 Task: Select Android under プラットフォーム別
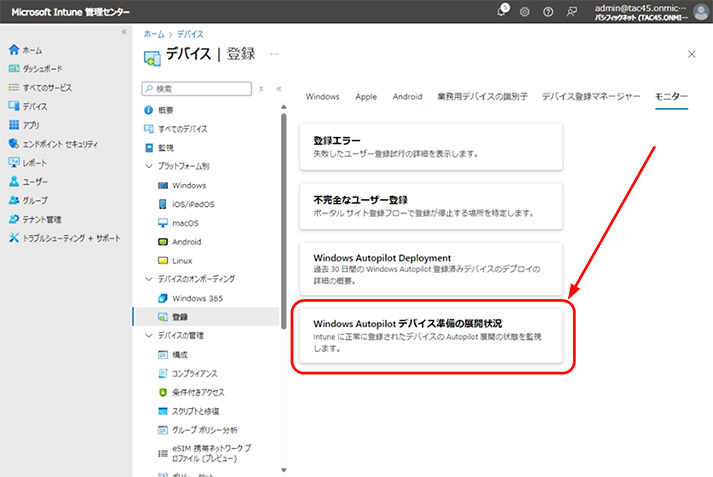tap(179, 242)
